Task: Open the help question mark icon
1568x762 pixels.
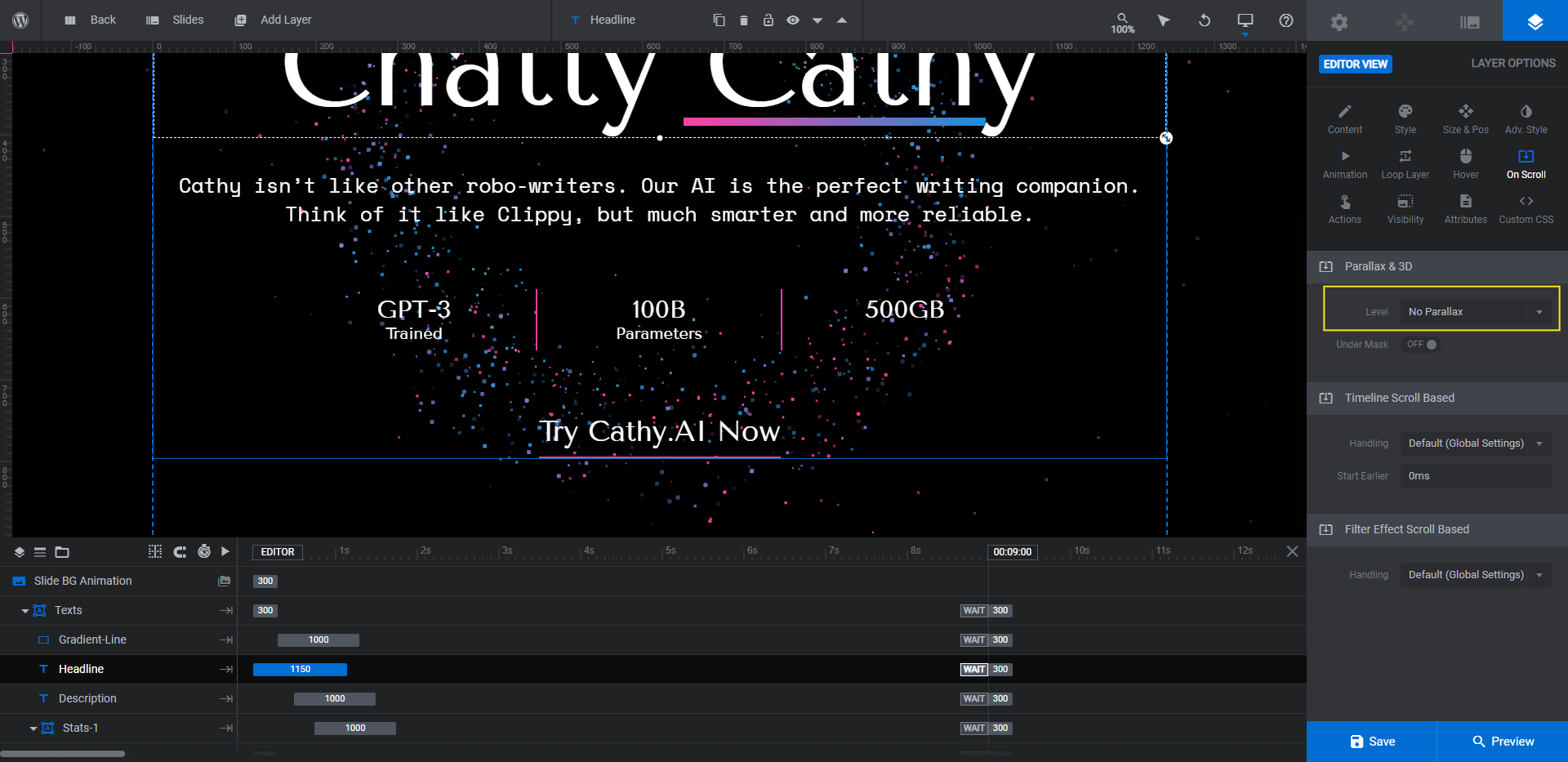Action: tap(1286, 20)
